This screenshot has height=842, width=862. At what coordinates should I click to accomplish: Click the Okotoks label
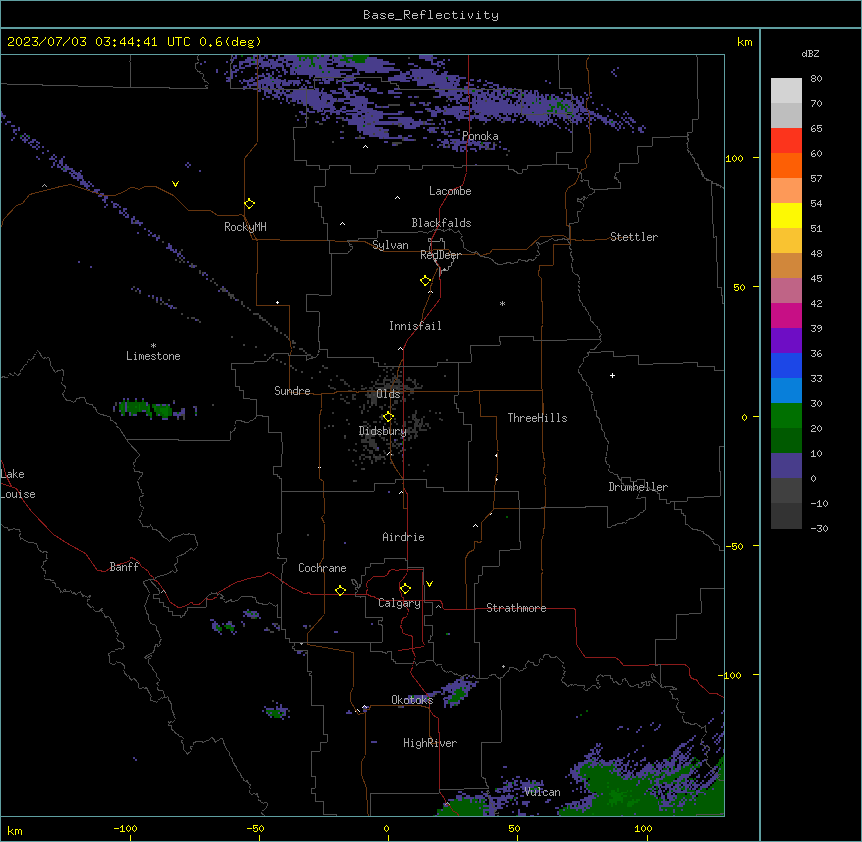coord(412,700)
